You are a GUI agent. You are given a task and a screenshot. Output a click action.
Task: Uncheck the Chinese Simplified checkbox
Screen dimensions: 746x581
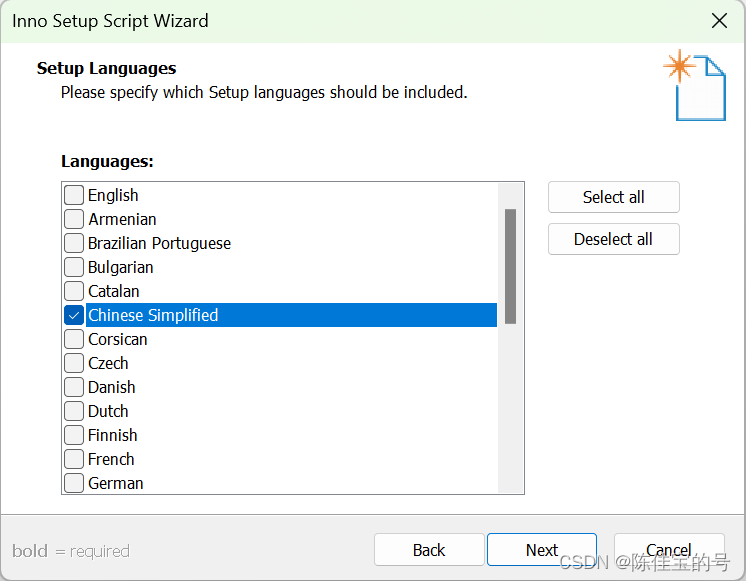click(x=74, y=315)
